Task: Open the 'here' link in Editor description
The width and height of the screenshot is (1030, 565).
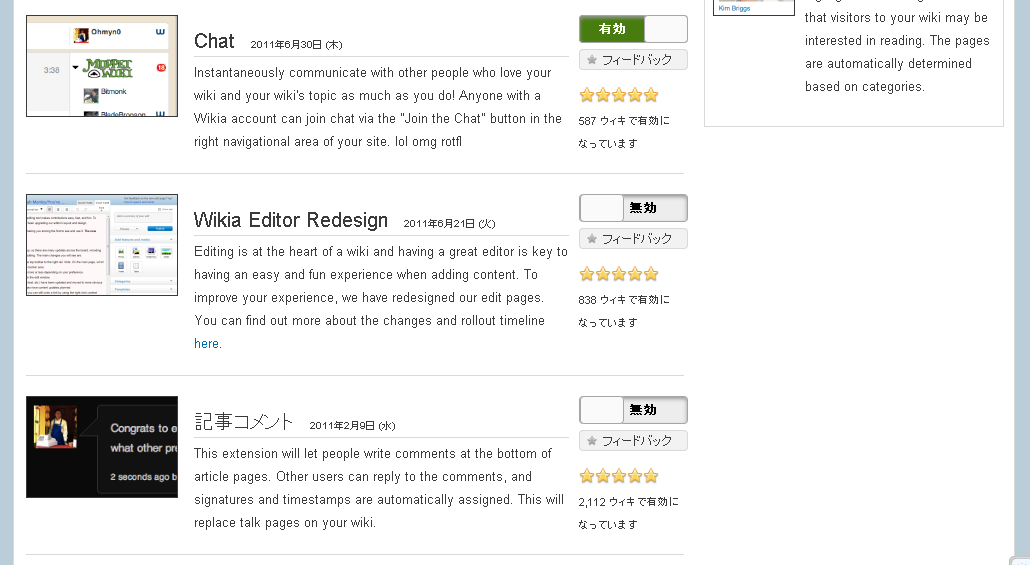Action: click(x=206, y=343)
